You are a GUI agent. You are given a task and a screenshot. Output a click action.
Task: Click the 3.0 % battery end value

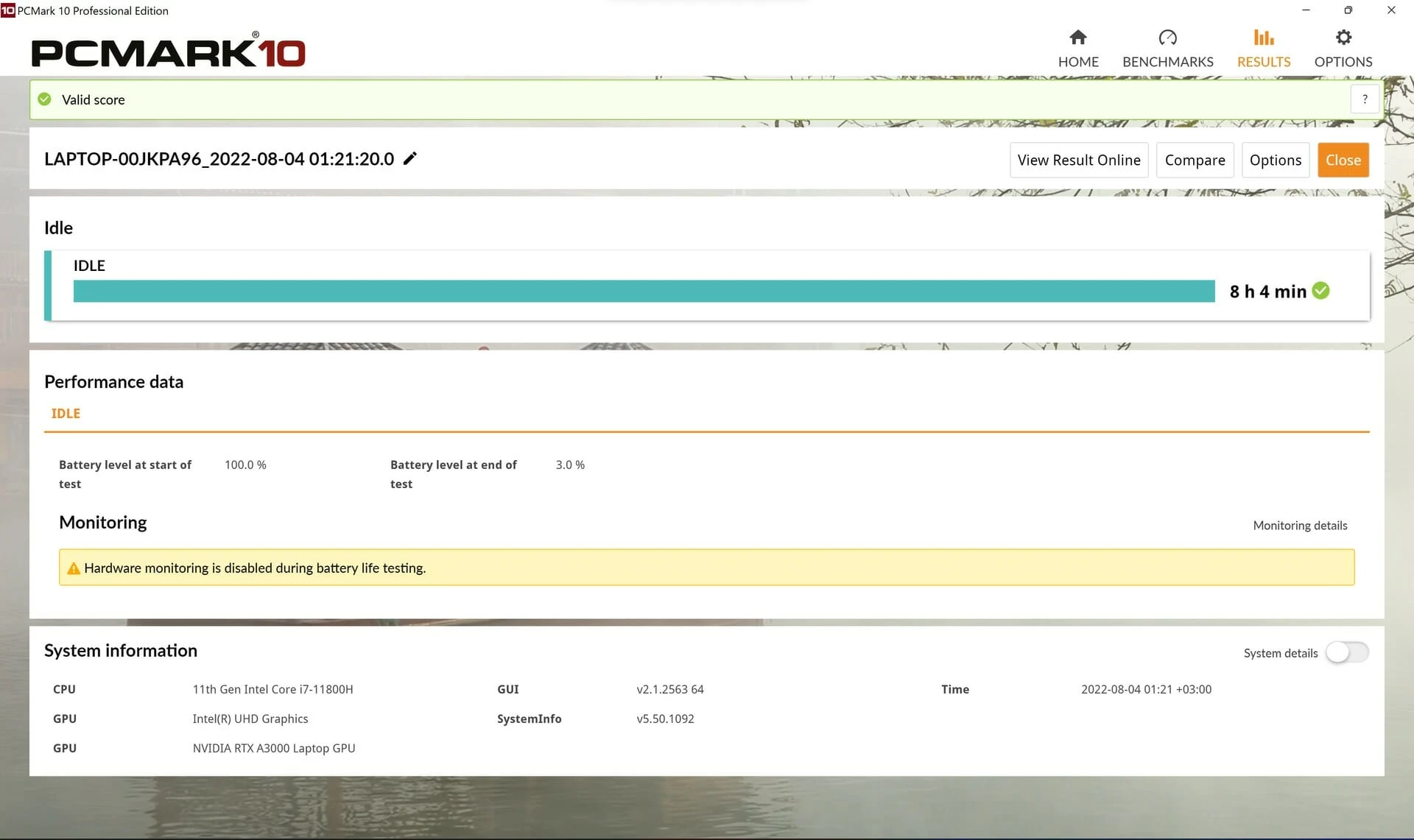coord(570,465)
